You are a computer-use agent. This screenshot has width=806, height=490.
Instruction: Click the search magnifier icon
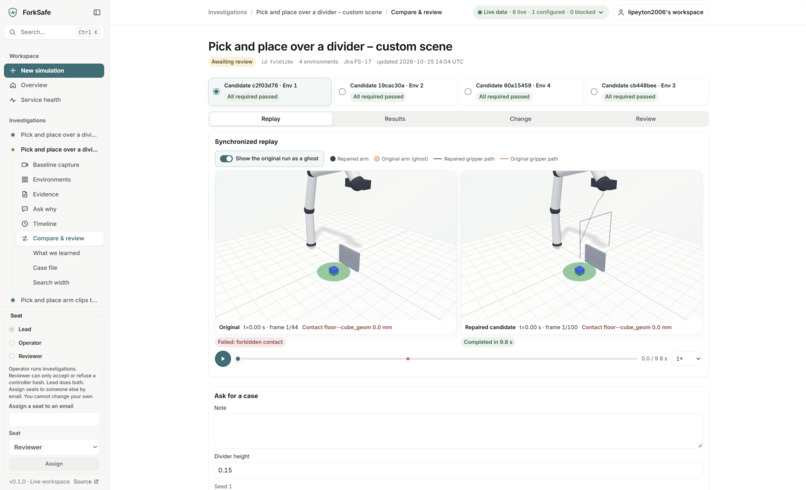pyautogui.click(x=13, y=32)
